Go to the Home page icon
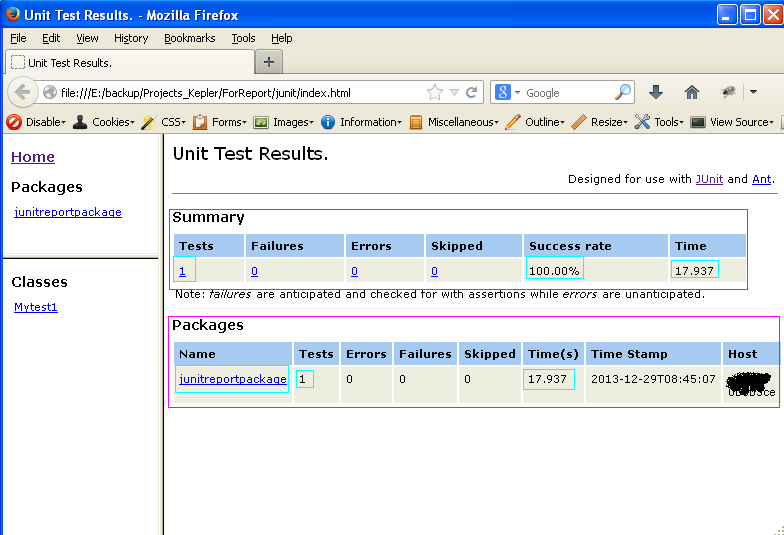 (x=692, y=92)
